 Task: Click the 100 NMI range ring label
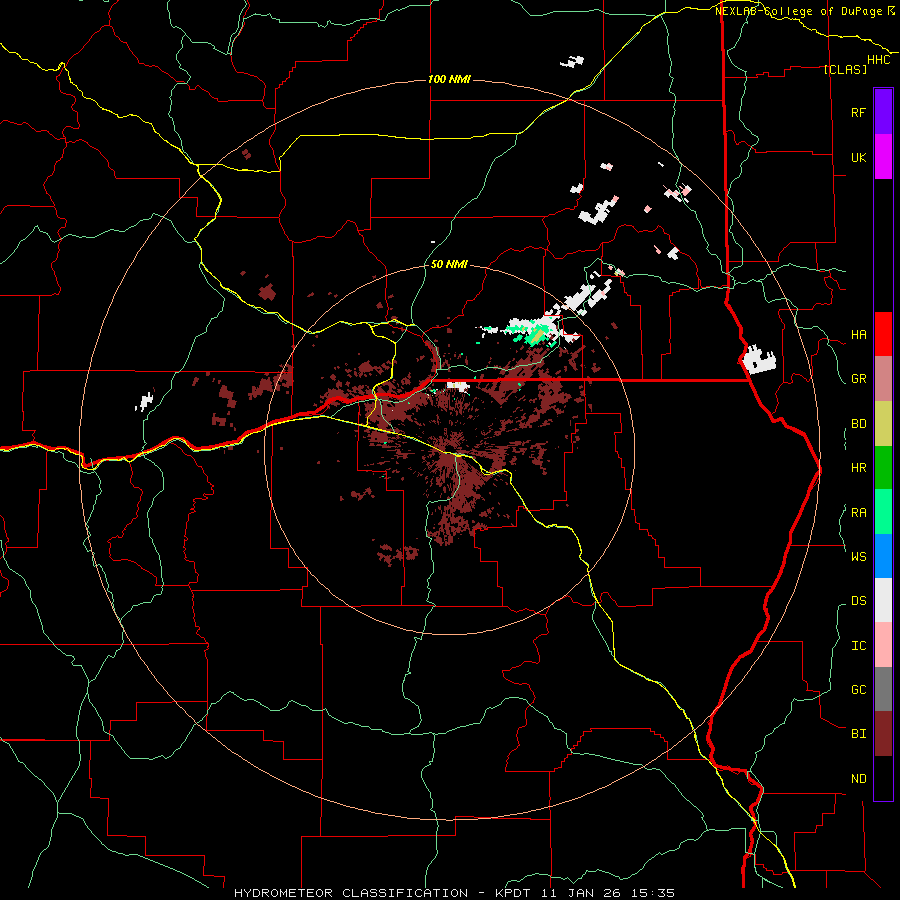point(449,79)
